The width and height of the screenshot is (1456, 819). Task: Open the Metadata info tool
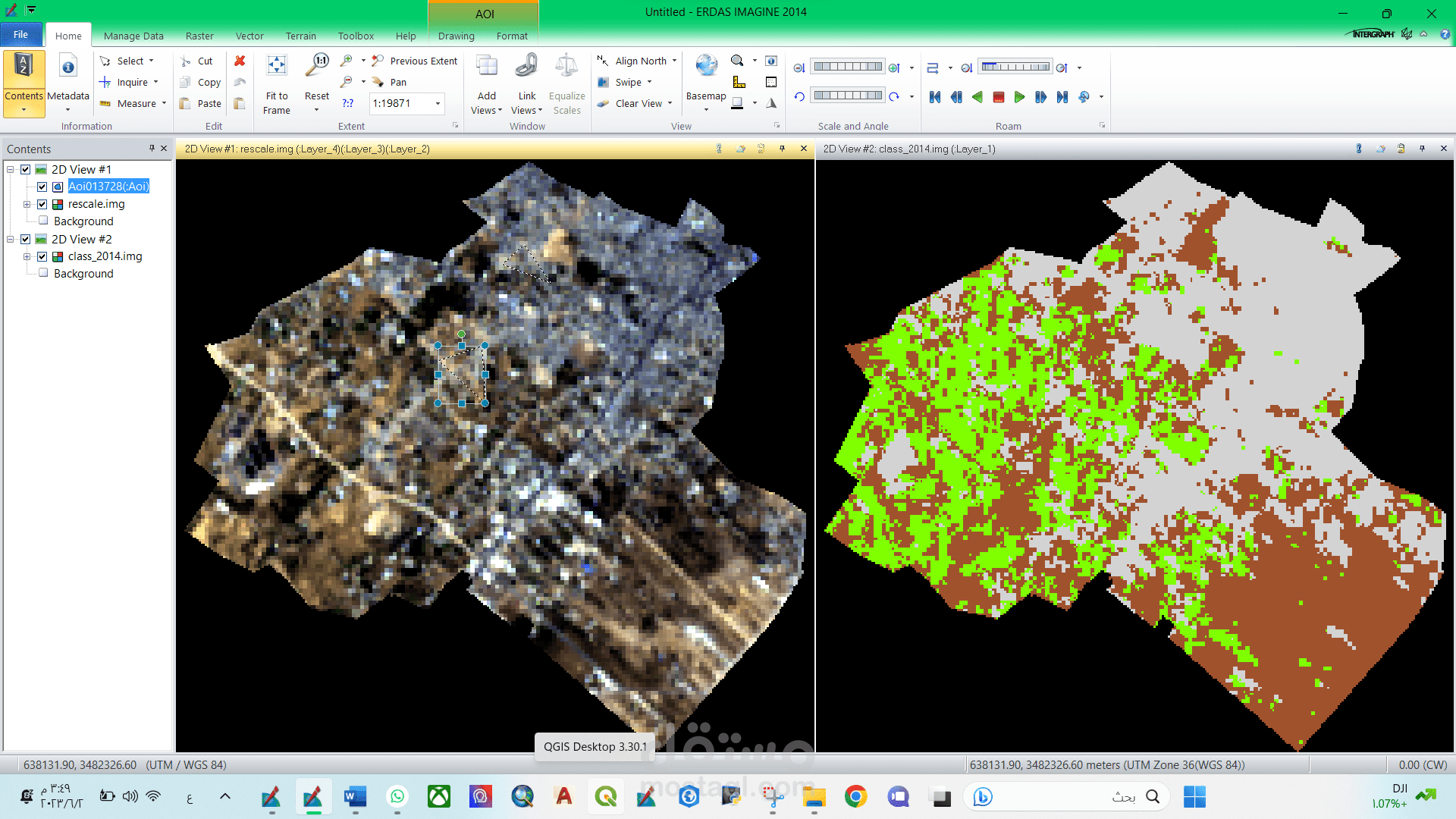coord(68,67)
